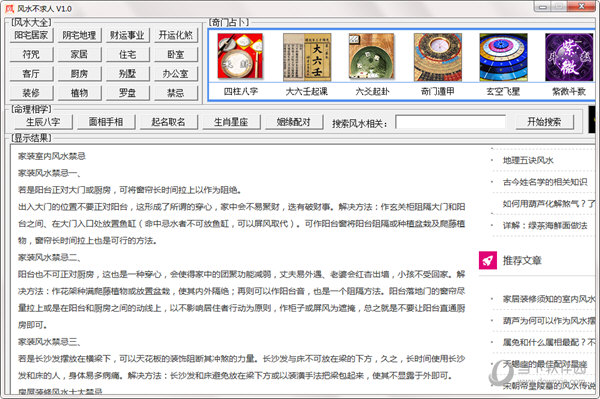
Task: Close the 风水不求人 window
Action: tap(582, 6)
